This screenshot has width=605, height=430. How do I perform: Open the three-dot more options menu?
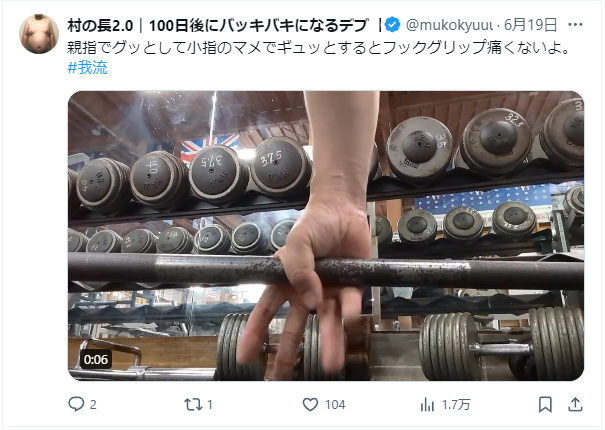(x=575, y=25)
